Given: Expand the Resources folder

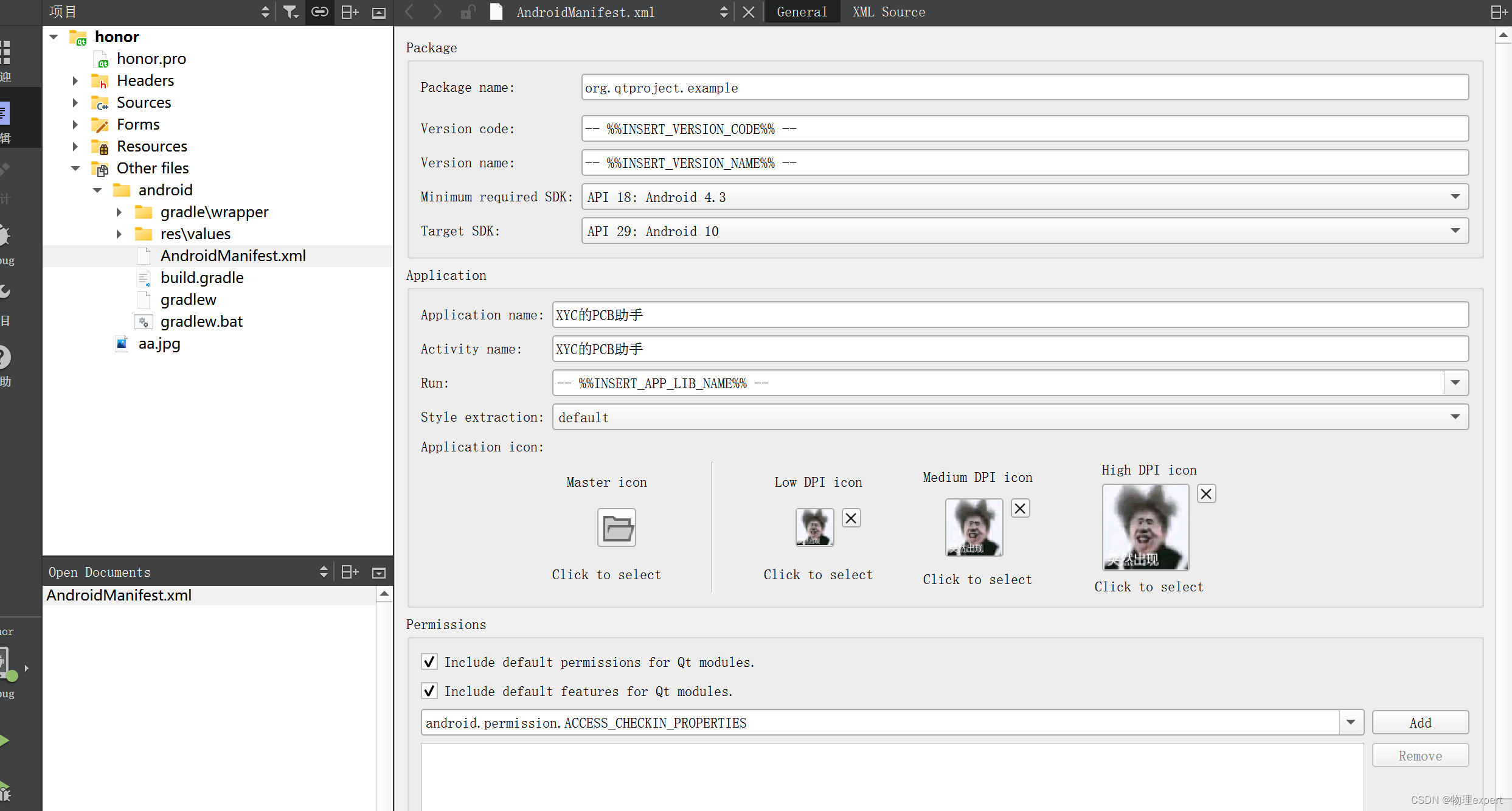Looking at the screenshot, I should pyautogui.click(x=75, y=147).
